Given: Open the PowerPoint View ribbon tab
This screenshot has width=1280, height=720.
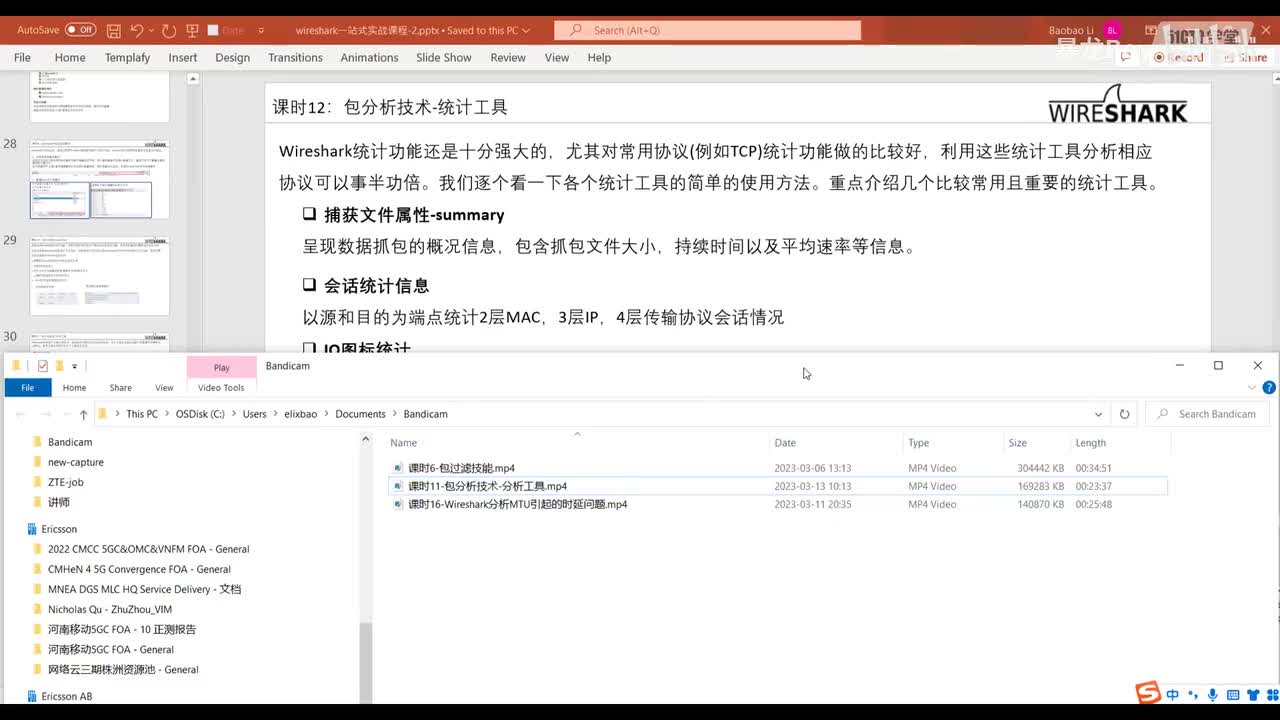Looking at the screenshot, I should tap(557, 57).
